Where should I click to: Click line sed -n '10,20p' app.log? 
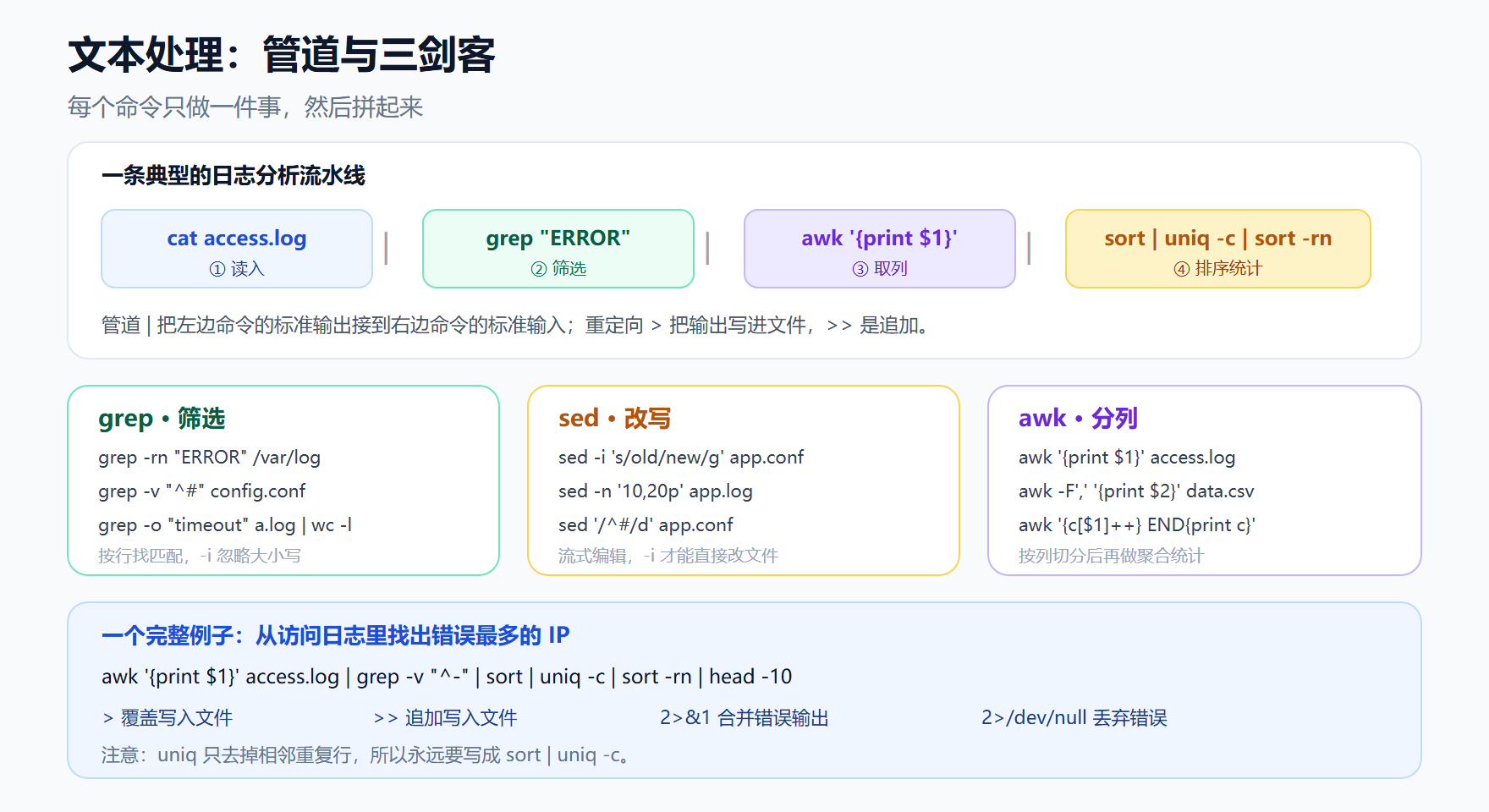coord(656,491)
